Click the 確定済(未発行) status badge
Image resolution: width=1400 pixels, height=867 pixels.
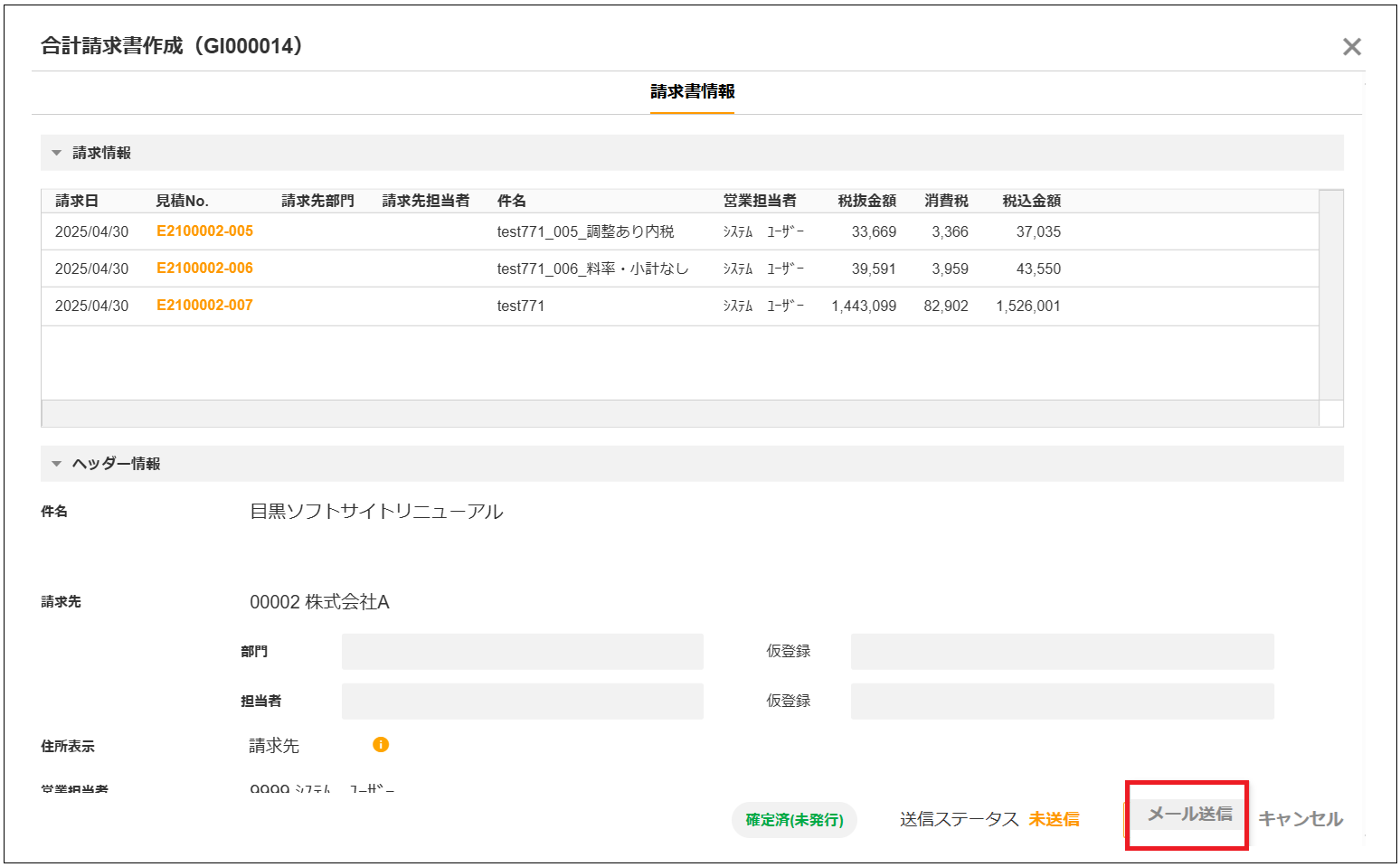pos(794,820)
